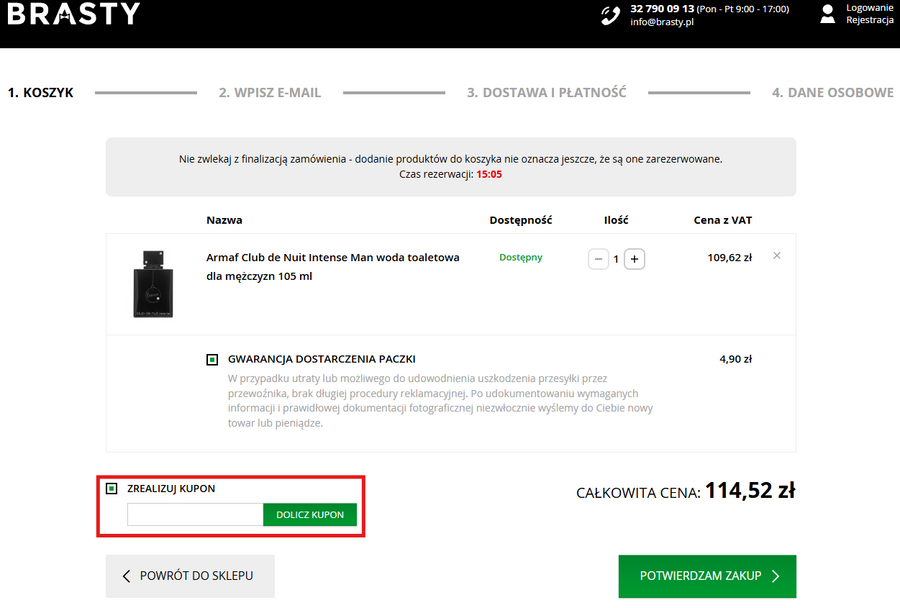Select the 1. Koszyk step
This screenshot has width=900, height=608.
(x=41, y=93)
